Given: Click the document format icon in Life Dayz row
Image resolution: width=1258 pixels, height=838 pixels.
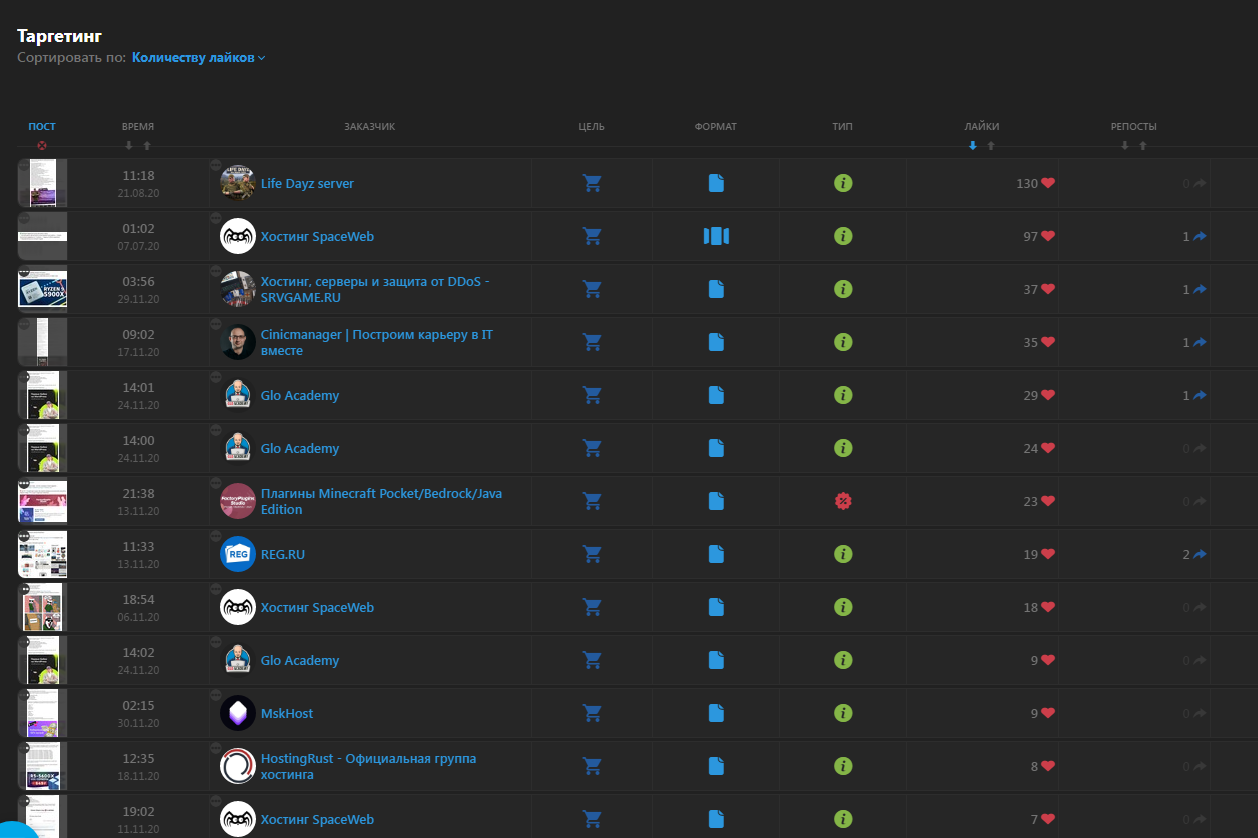Looking at the screenshot, I should [716, 183].
